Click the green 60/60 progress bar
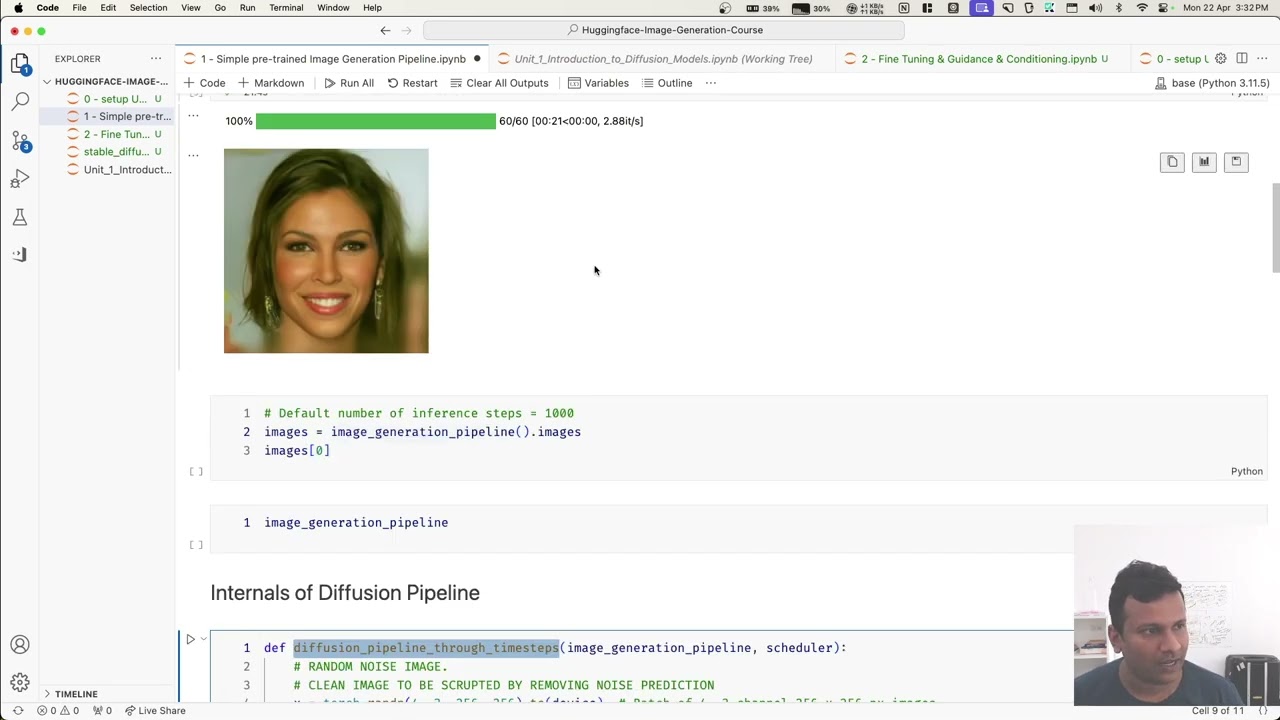1280x720 pixels. (x=375, y=121)
